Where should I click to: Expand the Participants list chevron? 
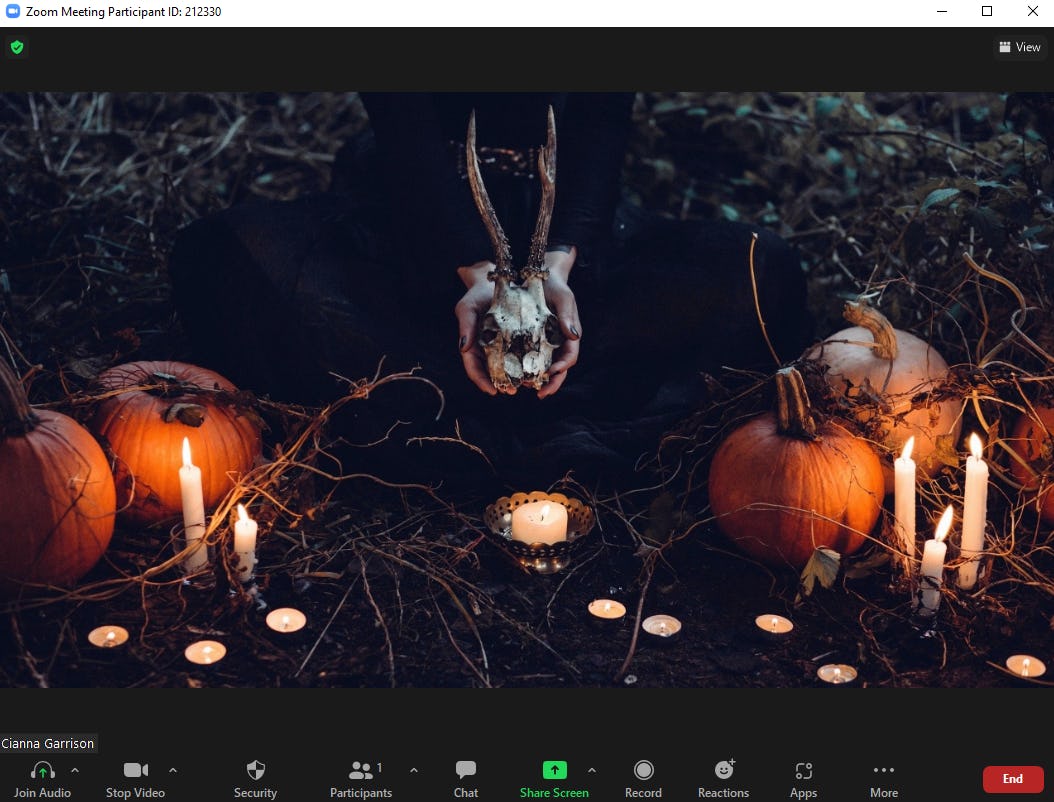coord(414,771)
